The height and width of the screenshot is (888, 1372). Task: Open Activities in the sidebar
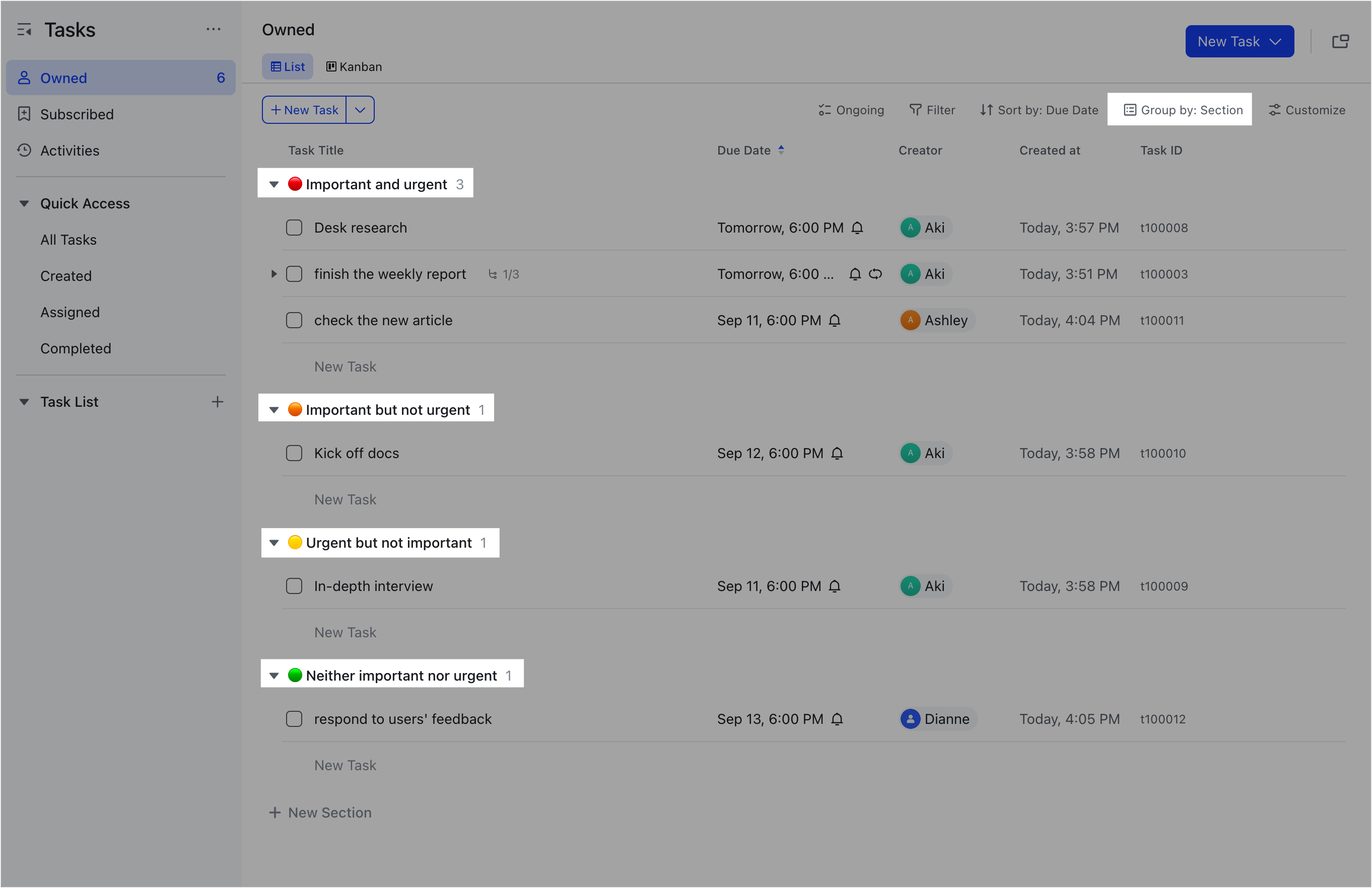(70, 151)
